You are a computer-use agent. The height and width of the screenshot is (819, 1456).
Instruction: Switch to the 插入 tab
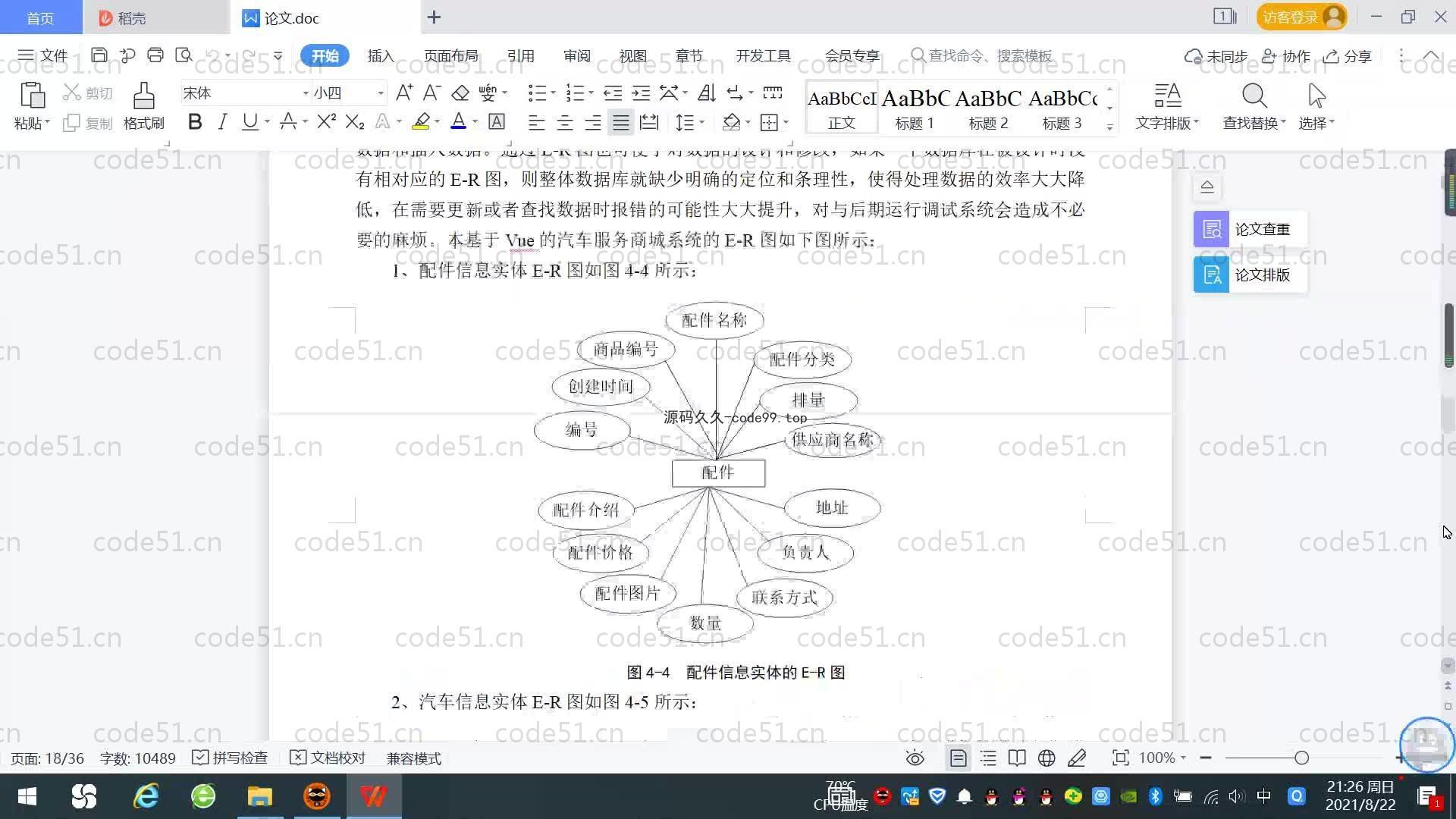click(x=381, y=55)
